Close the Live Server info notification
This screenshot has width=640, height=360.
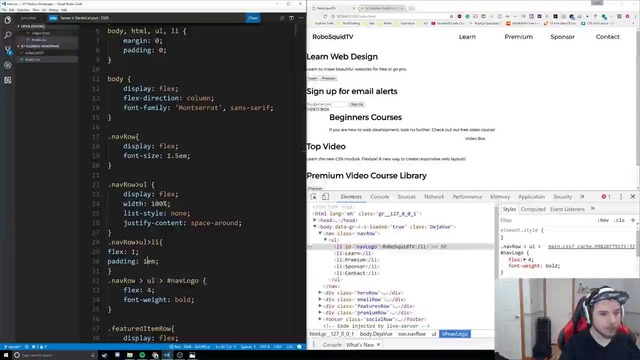[253, 18]
